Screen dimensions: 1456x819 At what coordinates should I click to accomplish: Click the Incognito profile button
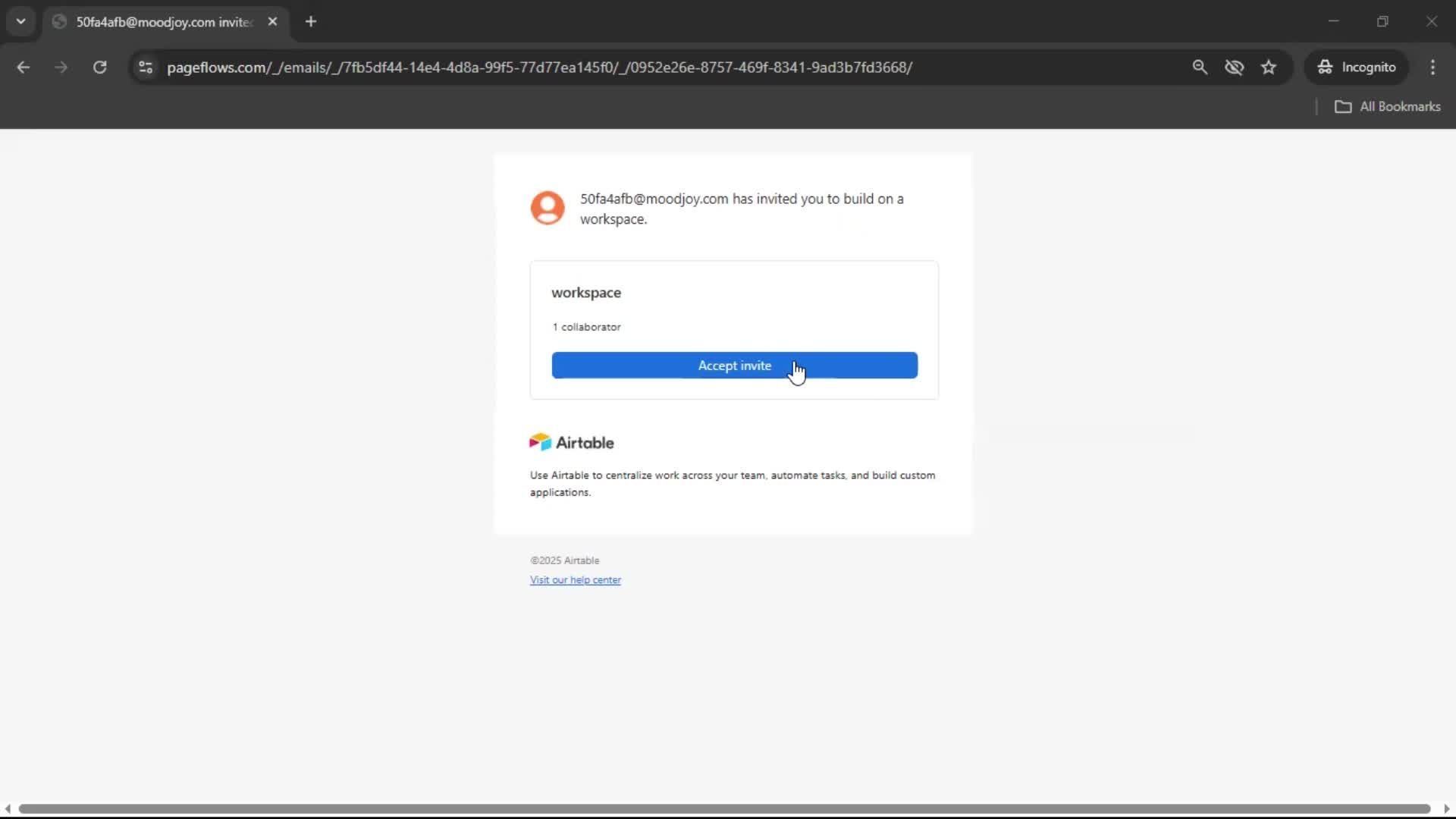pos(1356,67)
